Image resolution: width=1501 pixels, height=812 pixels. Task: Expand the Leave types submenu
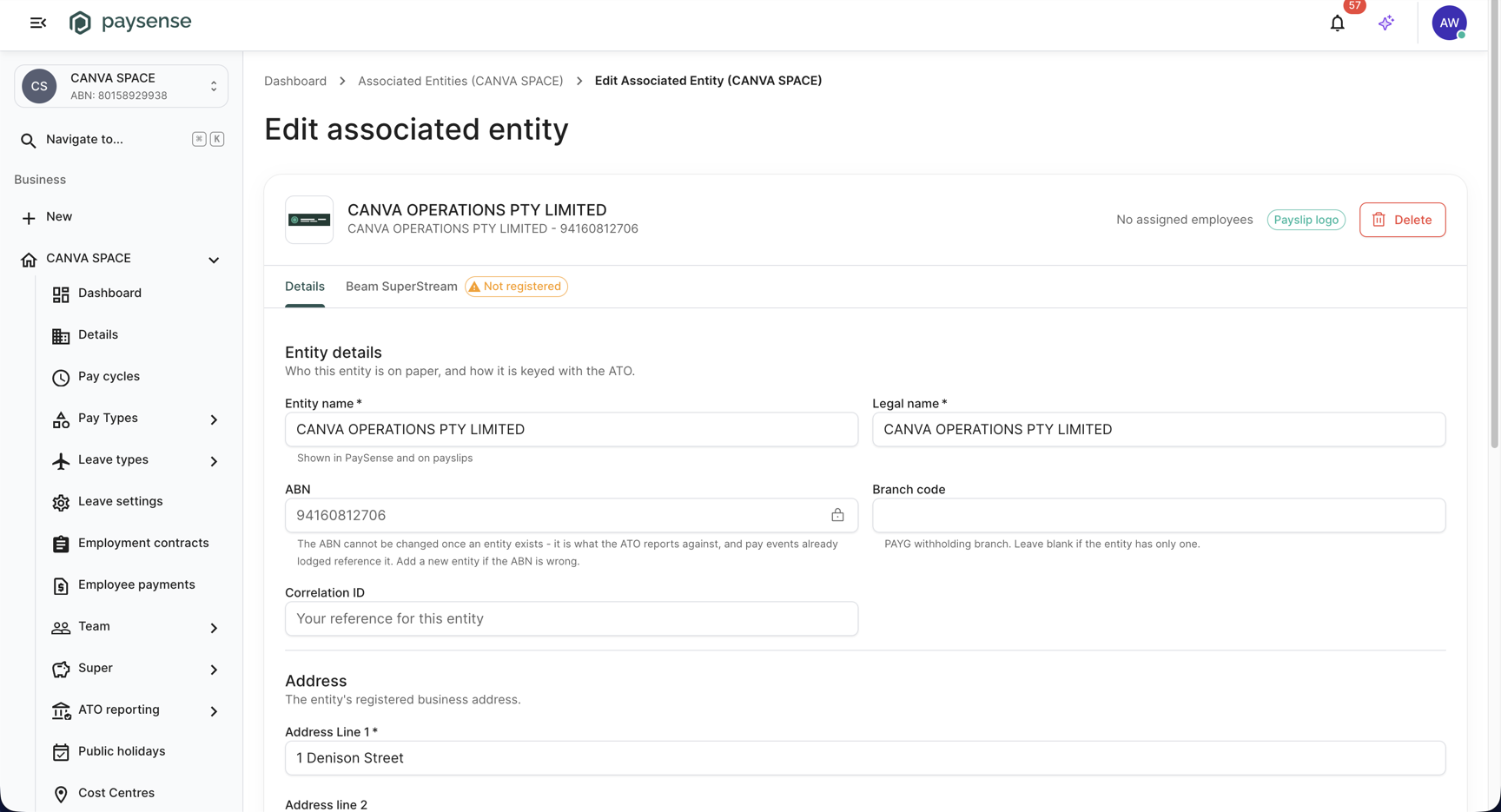pos(214,461)
